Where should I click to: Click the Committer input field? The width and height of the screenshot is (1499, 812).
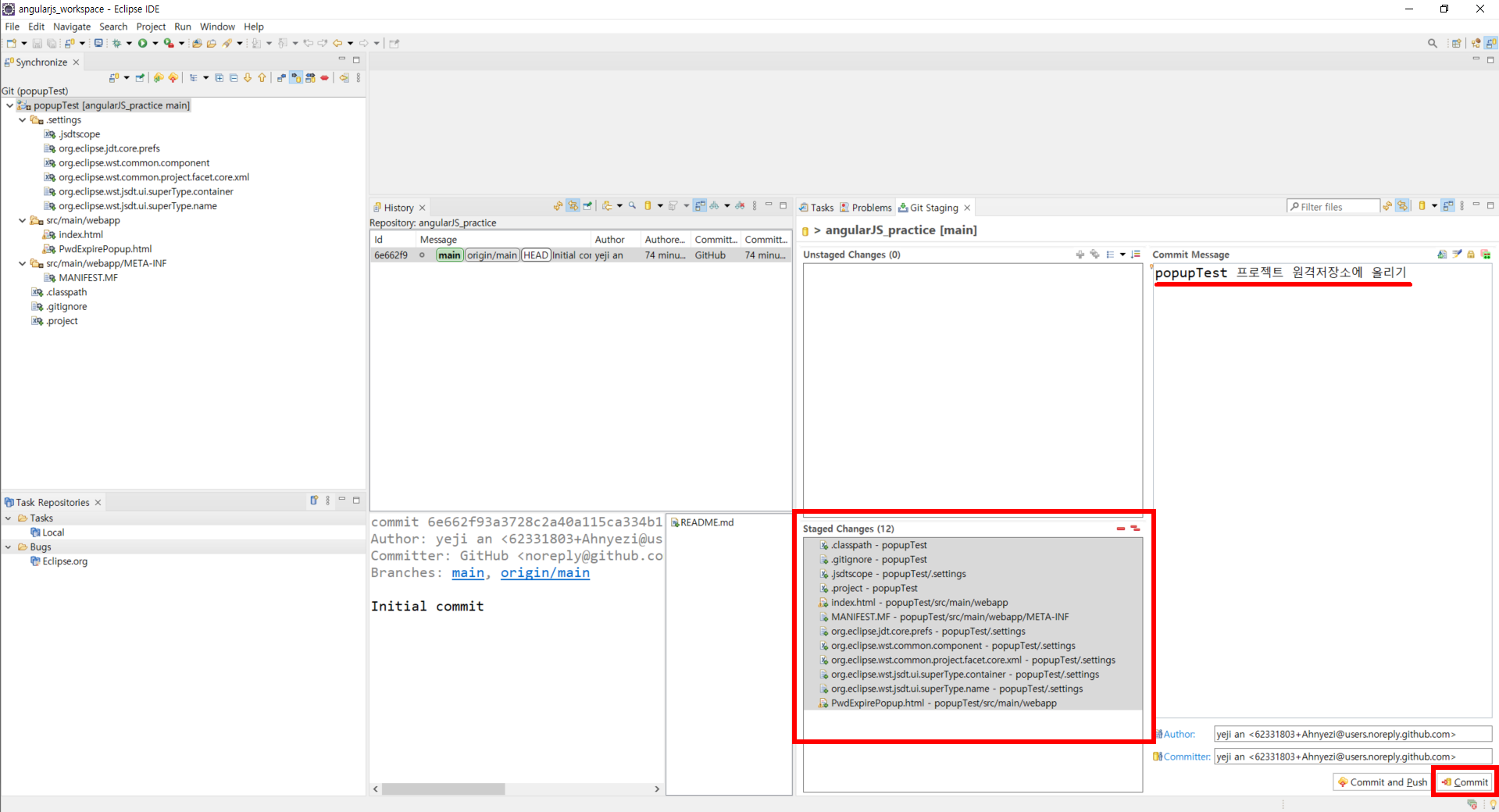click(x=1353, y=757)
